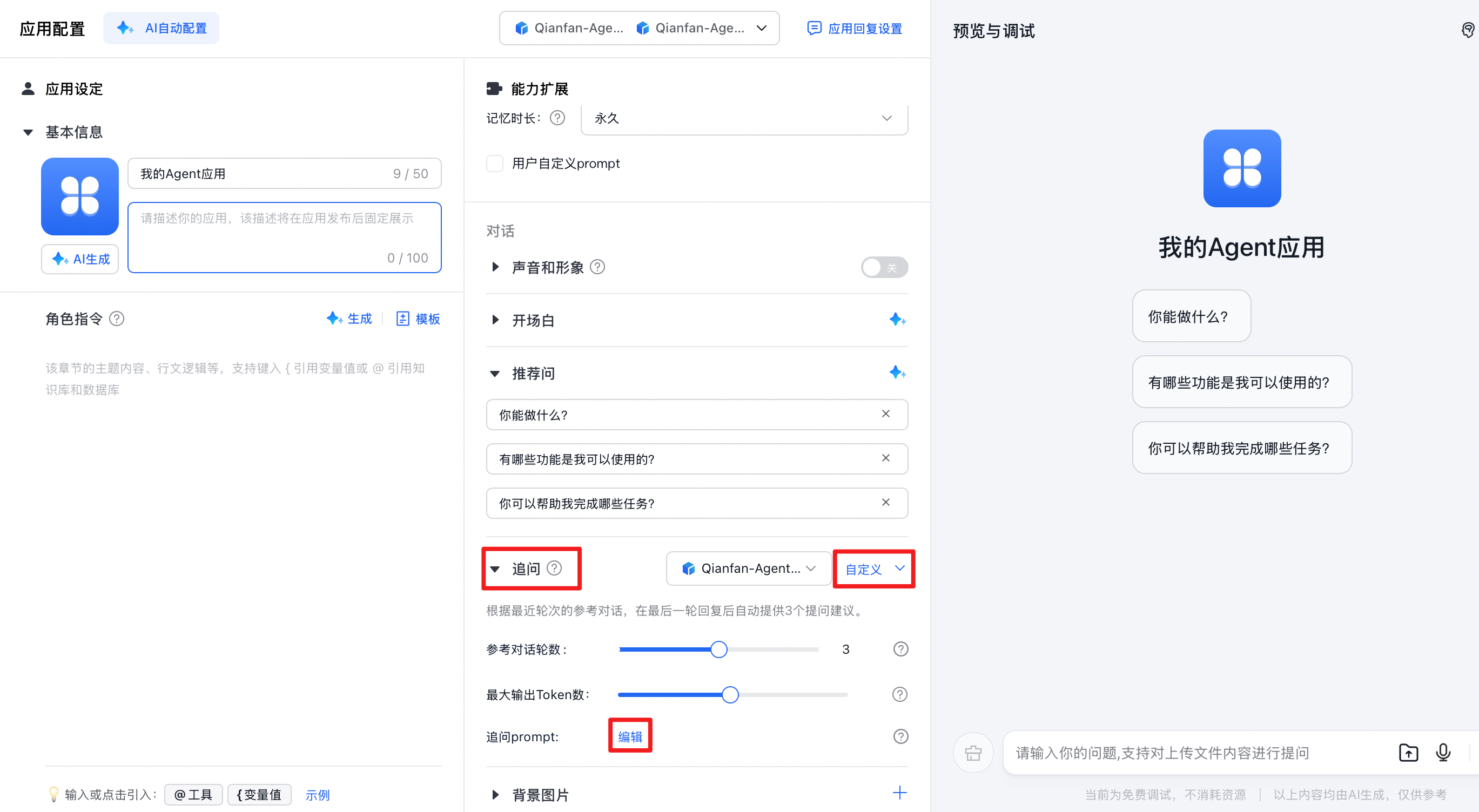Click AI sparkle icon for 开场白

tap(897, 320)
